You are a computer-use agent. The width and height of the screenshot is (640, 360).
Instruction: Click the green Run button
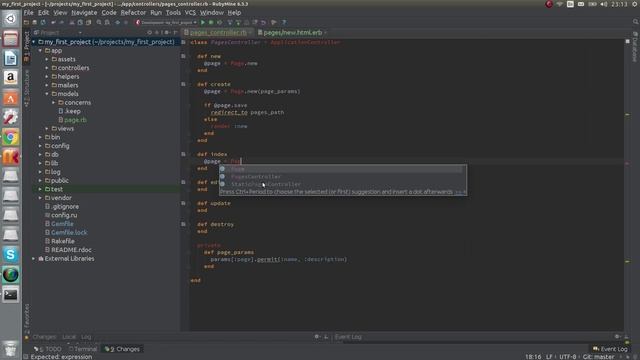tap(203, 22)
